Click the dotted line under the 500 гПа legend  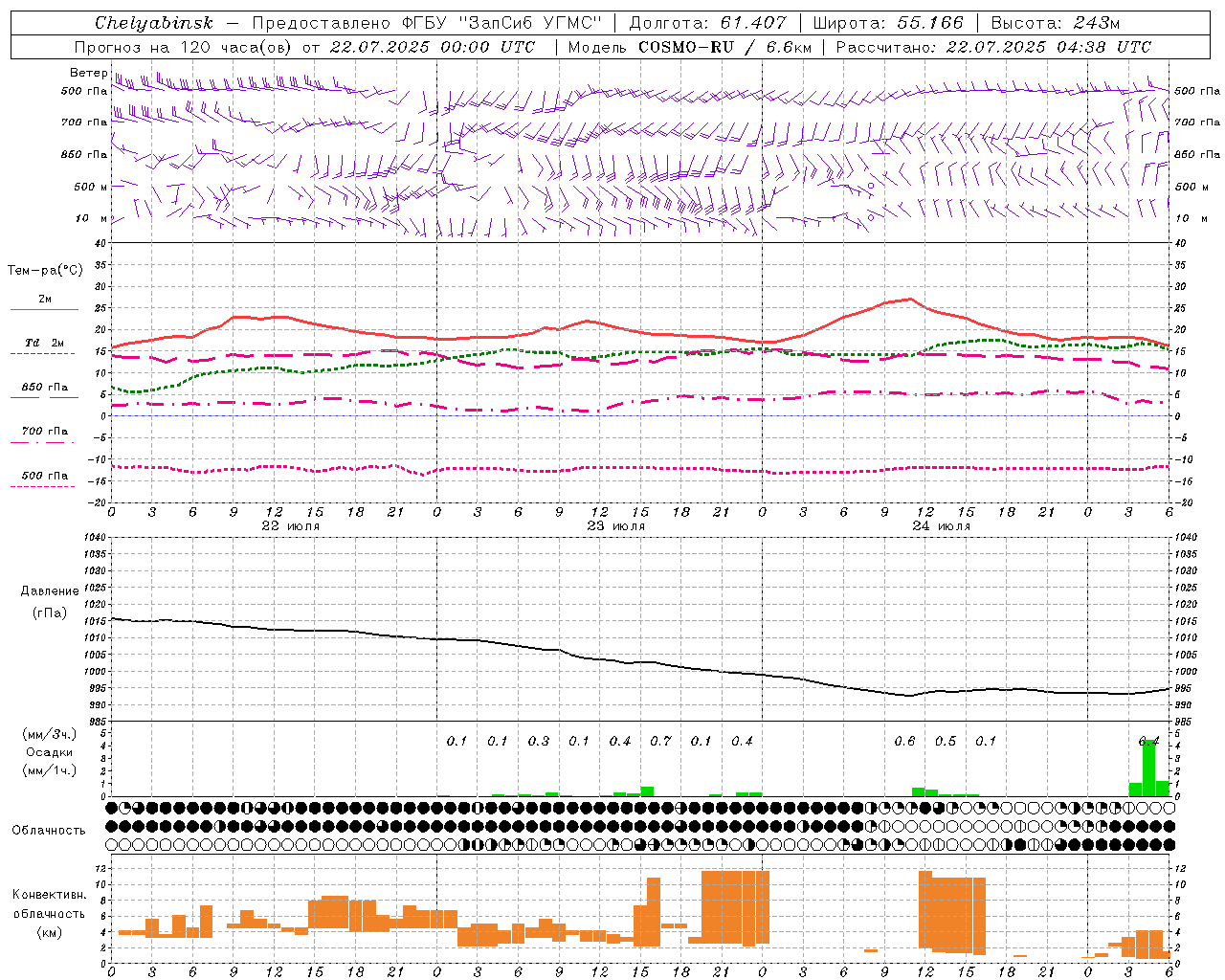pyautogui.click(x=42, y=486)
